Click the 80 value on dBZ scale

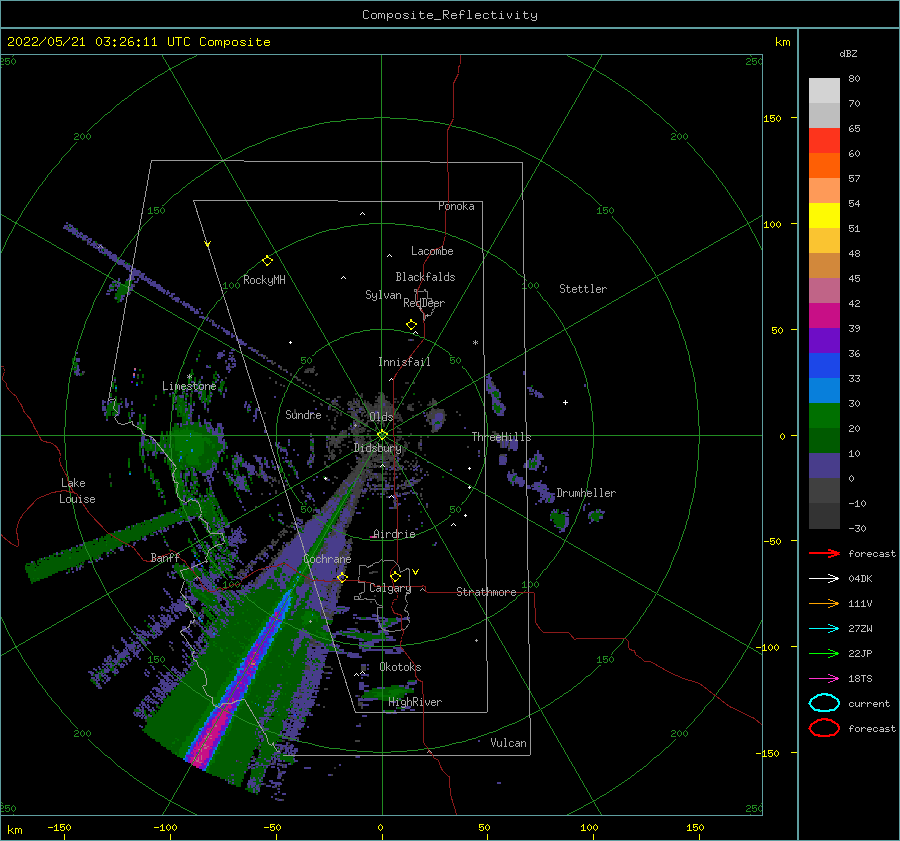click(x=854, y=79)
